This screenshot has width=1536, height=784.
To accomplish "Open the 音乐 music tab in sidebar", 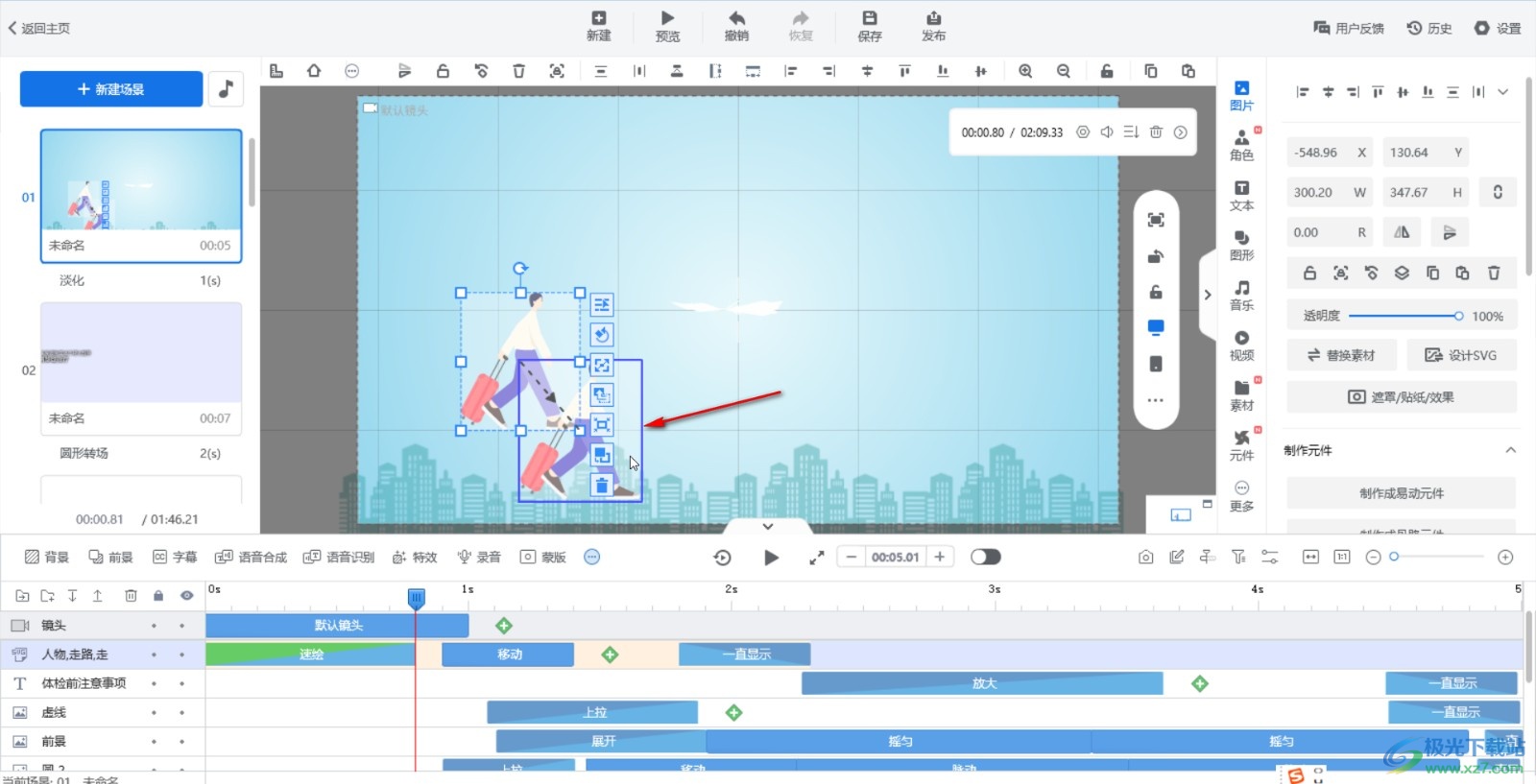I will pyautogui.click(x=1241, y=296).
